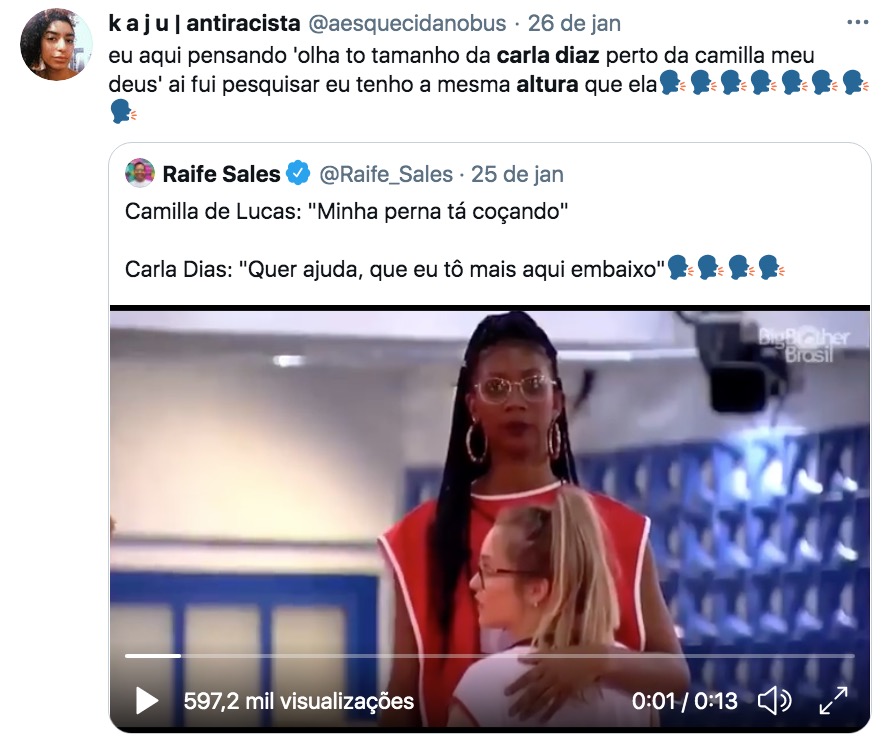The image size is (891, 739).
Task: Mute the video sound
Action: (775, 701)
